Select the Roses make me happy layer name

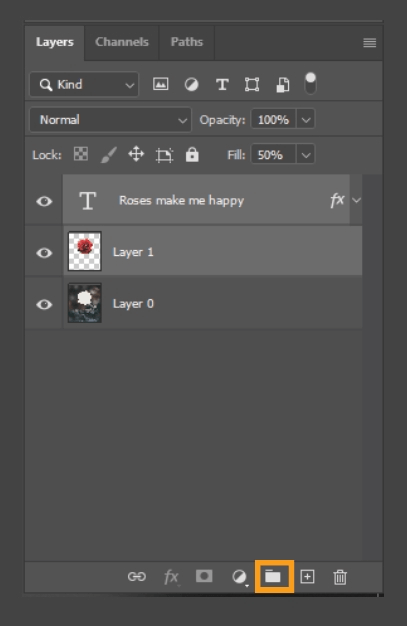tap(181, 200)
